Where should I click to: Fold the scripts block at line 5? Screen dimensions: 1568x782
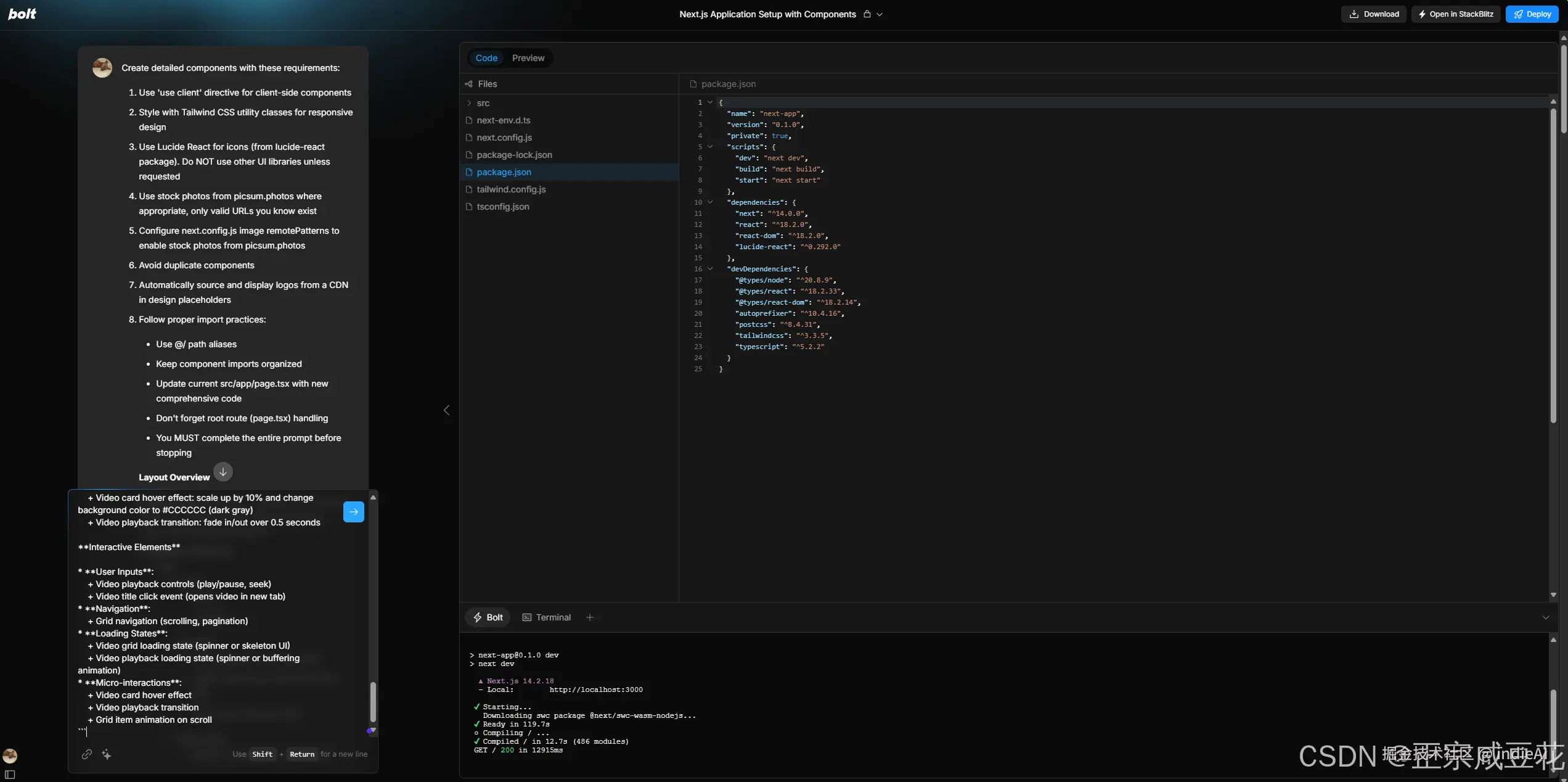710,147
